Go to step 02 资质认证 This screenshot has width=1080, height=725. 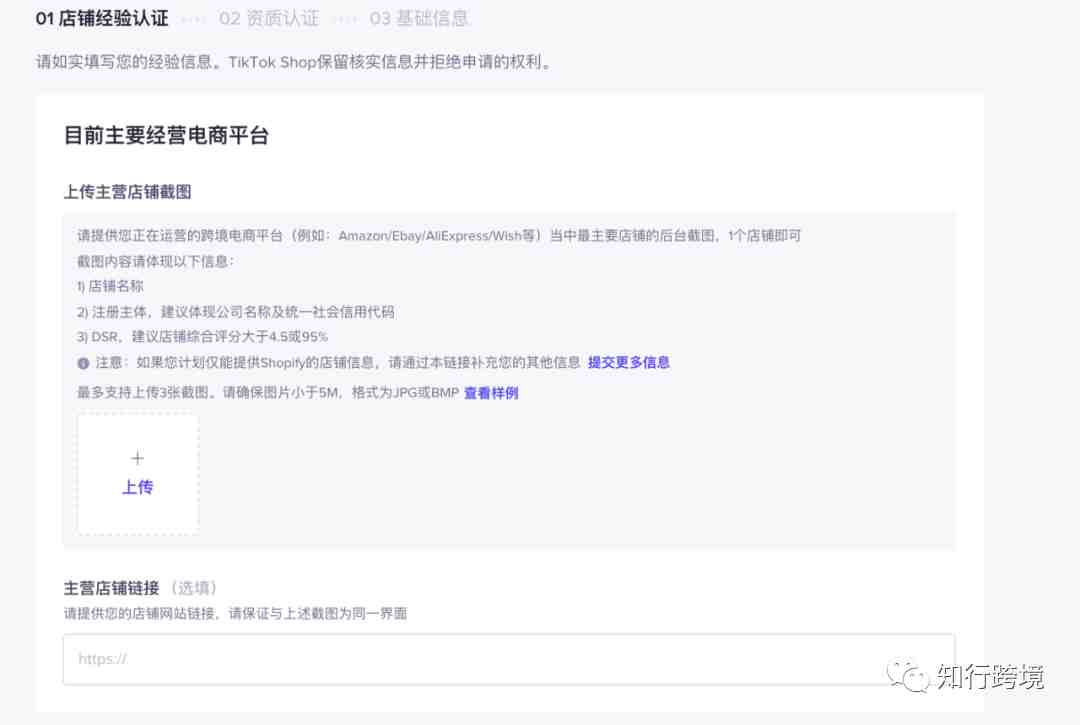click(x=269, y=19)
